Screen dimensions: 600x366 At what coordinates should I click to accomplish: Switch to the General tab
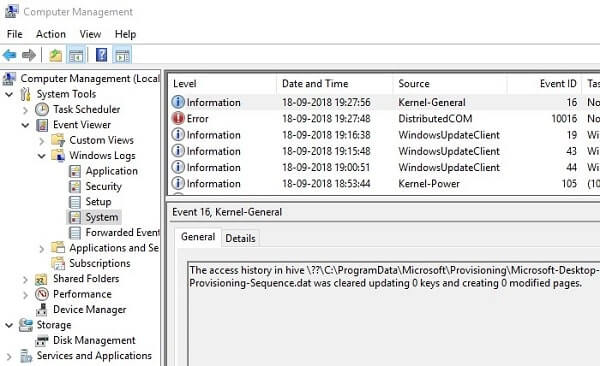(198, 237)
